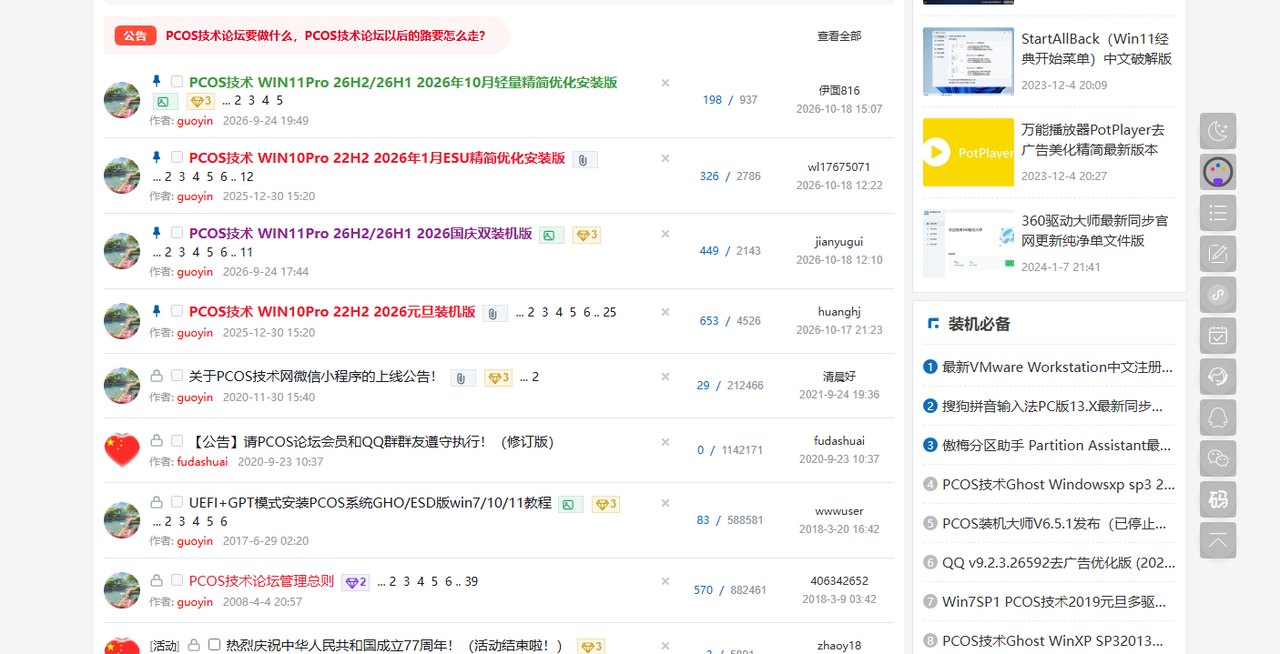Open the mini program link icon in sidebar
Screen dimensions: 1280x654
(1218, 295)
